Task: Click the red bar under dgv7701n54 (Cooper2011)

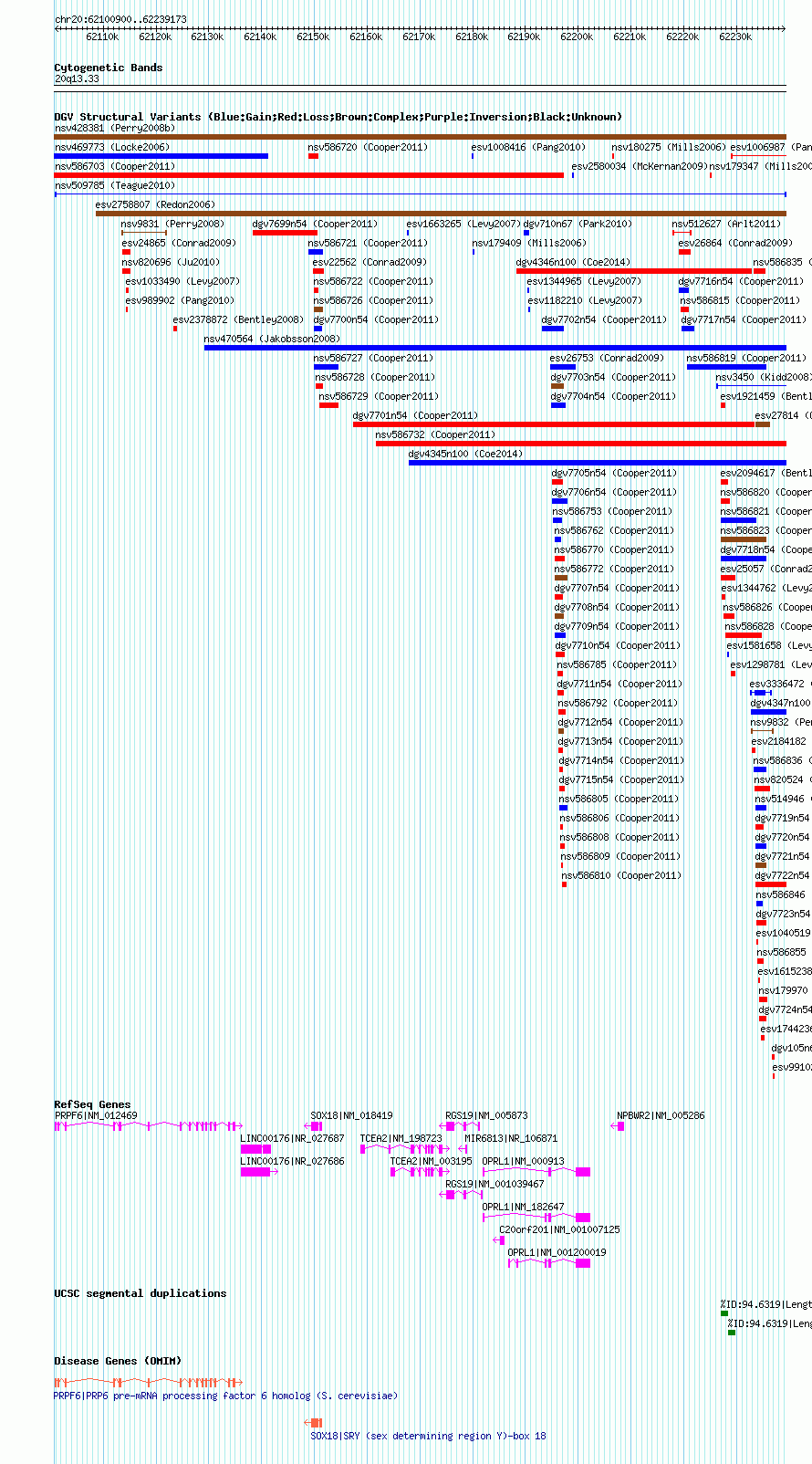Action: 554,424
